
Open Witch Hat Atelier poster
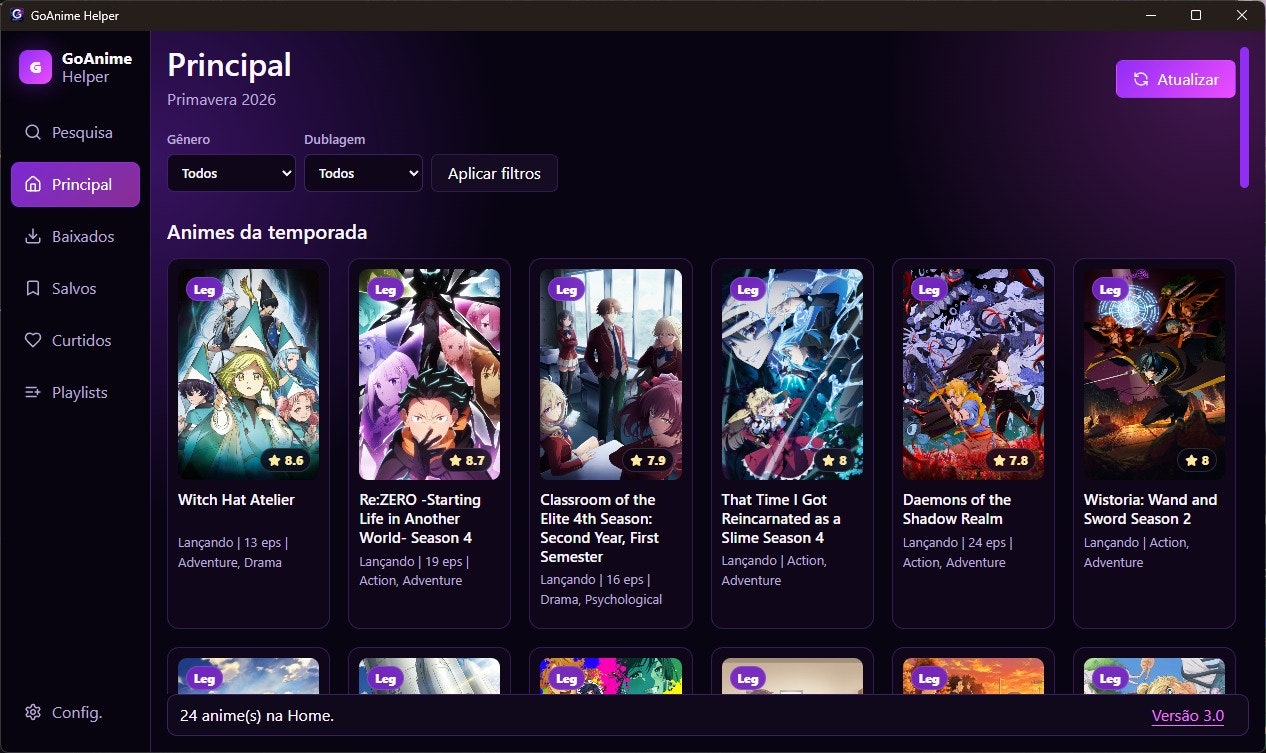click(248, 374)
